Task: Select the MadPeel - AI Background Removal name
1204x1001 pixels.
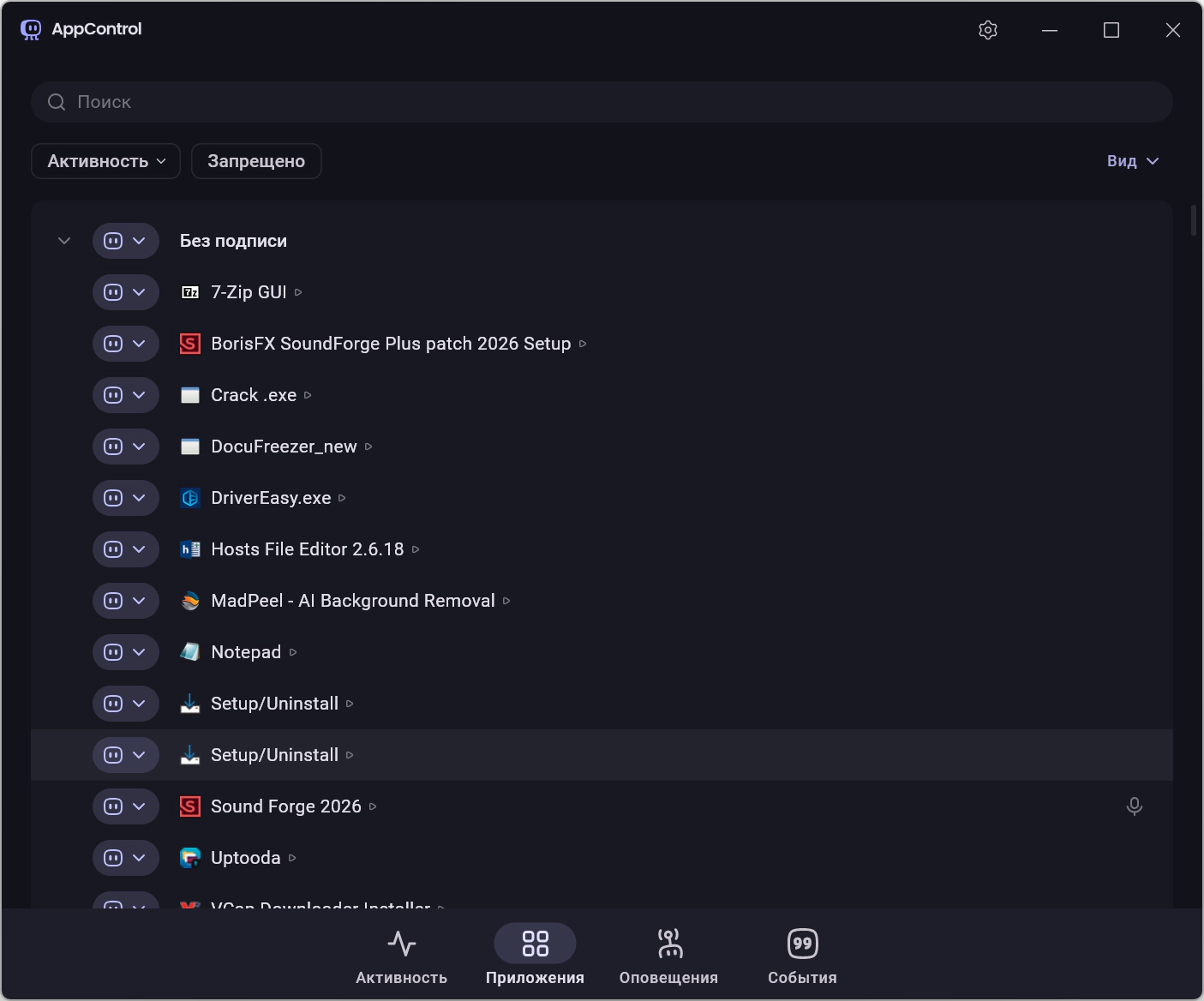Action: tap(353, 601)
